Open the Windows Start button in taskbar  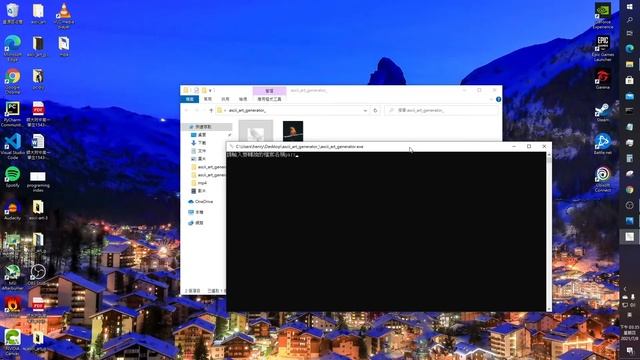coord(629,7)
